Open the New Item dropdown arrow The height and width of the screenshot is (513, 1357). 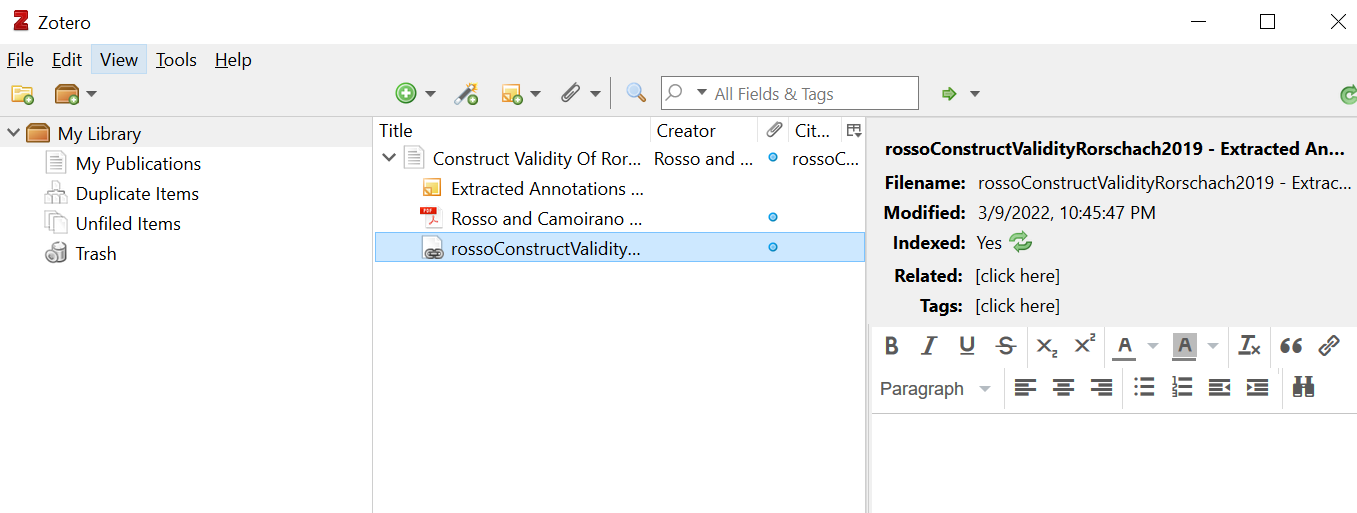[430, 94]
